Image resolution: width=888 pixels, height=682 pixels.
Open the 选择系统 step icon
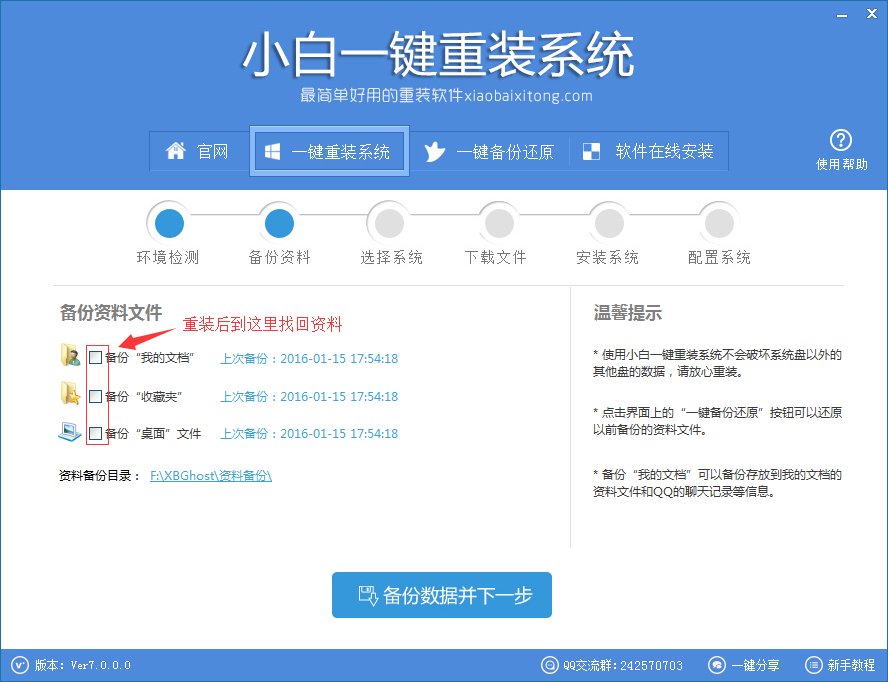click(388, 222)
